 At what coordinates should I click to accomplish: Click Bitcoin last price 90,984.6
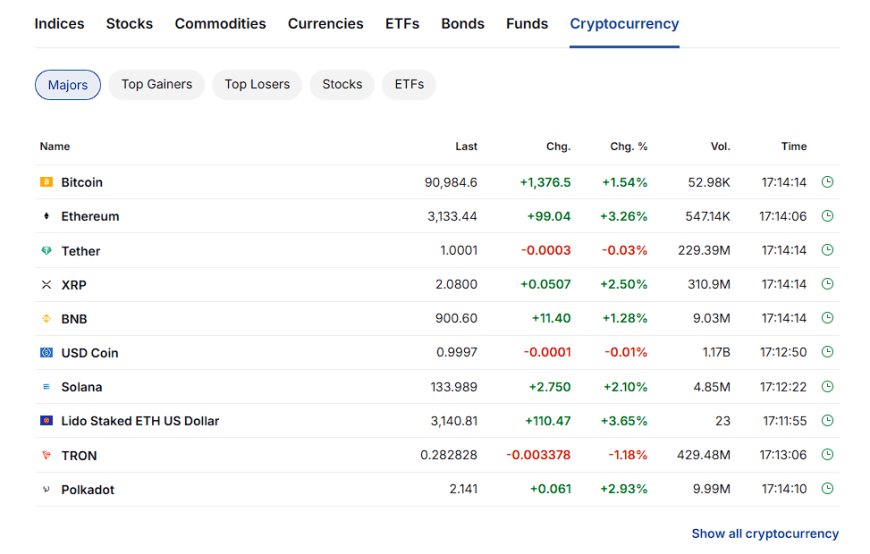[451, 182]
